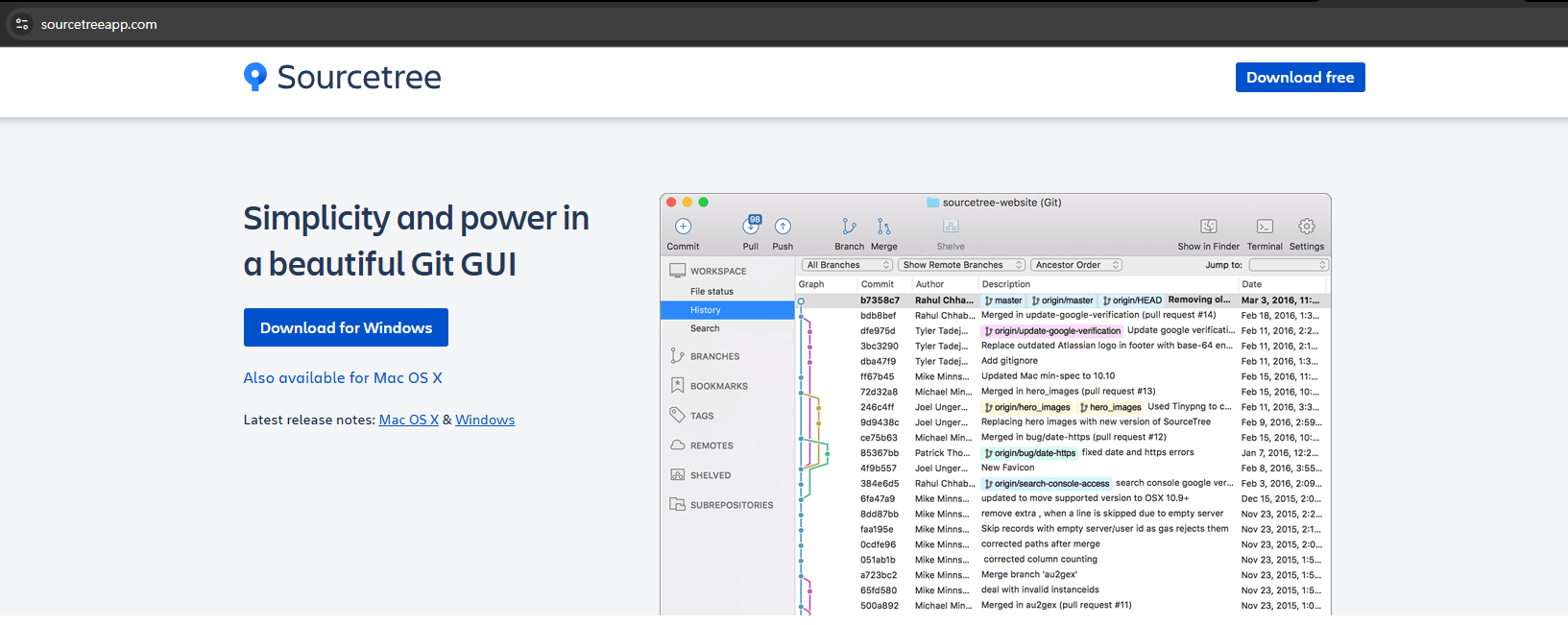Click the Settings gear icon
Viewport: 1568px width, 625px height.
tap(1307, 227)
